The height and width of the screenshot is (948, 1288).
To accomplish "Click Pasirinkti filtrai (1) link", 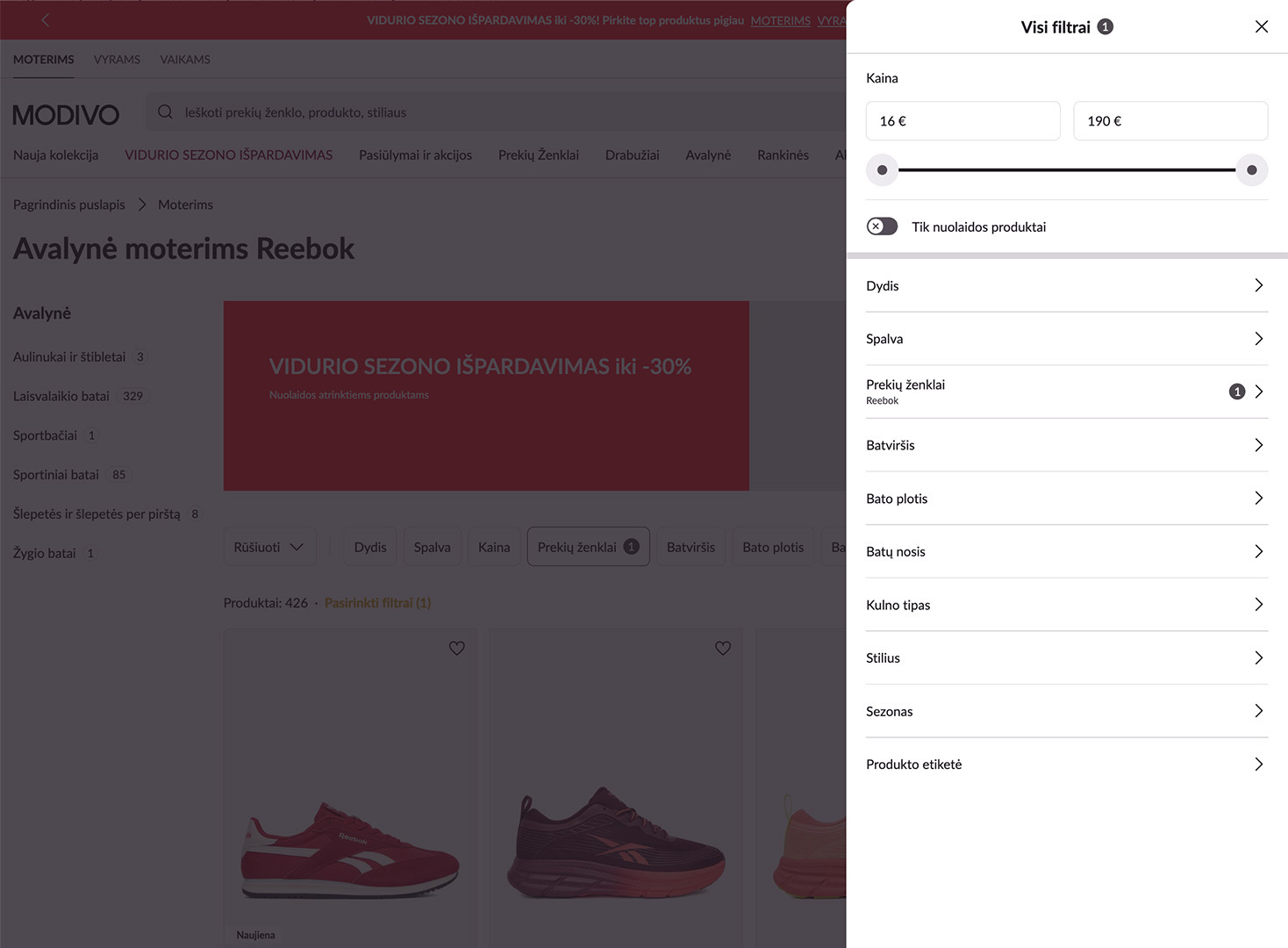I will click(377, 603).
